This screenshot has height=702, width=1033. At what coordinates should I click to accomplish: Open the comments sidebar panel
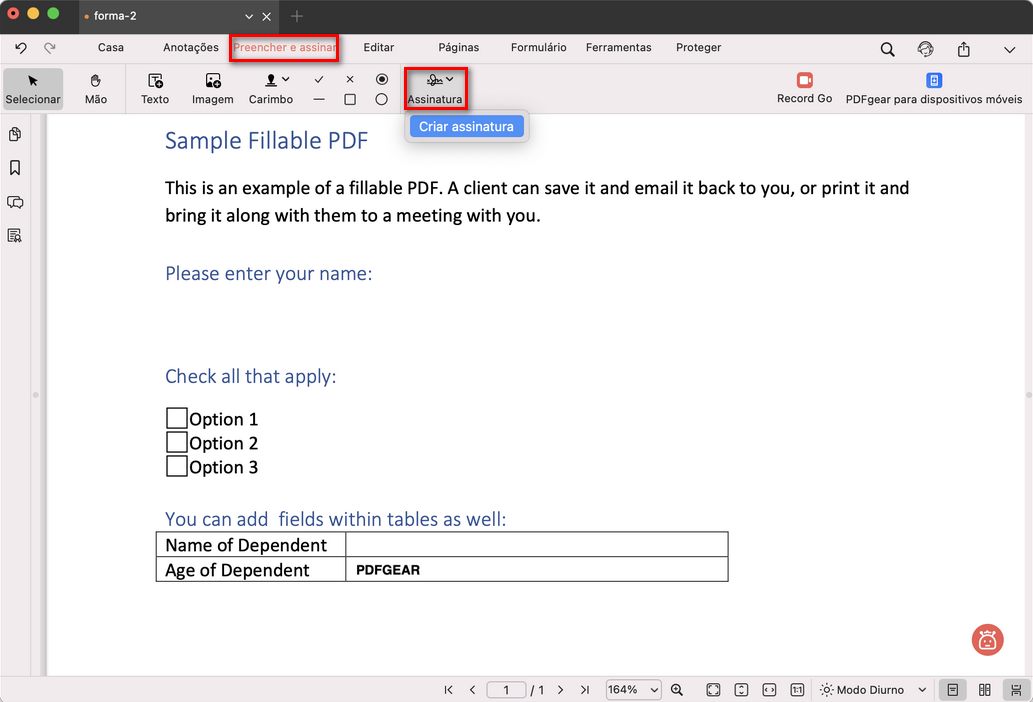(x=15, y=202)
